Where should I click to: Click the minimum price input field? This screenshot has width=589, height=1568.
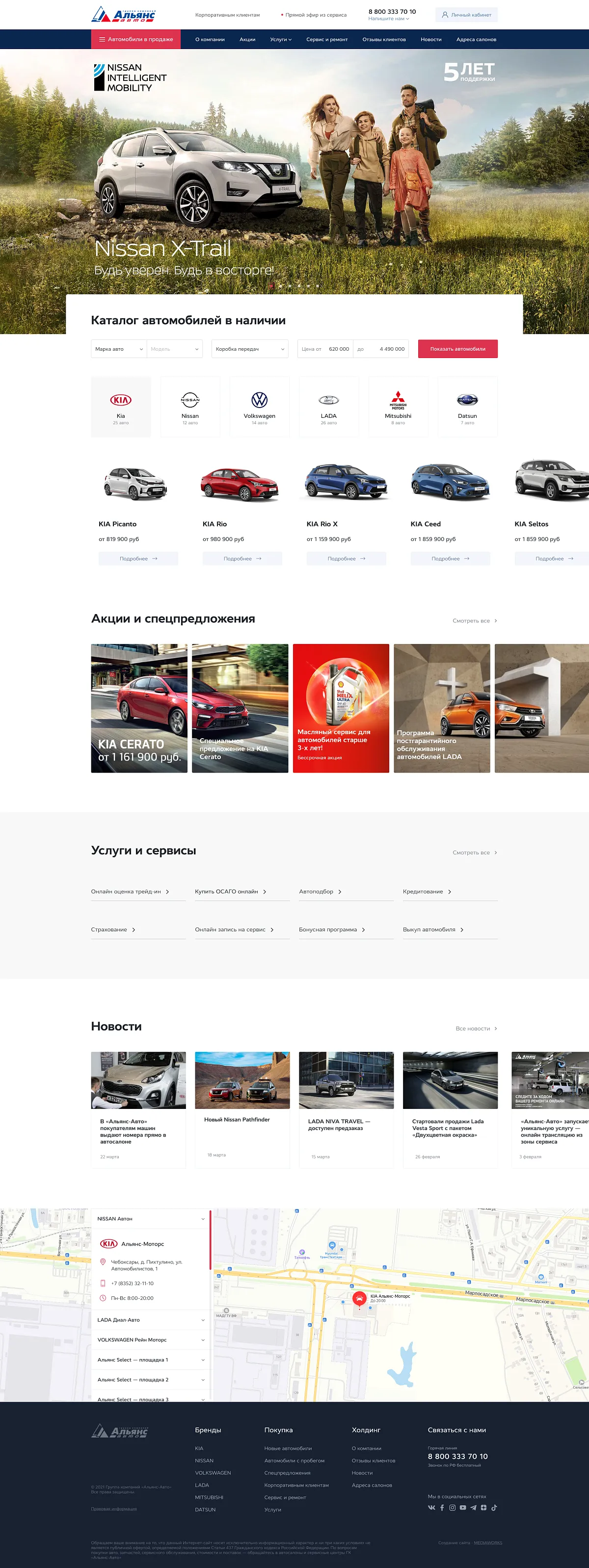337,349
